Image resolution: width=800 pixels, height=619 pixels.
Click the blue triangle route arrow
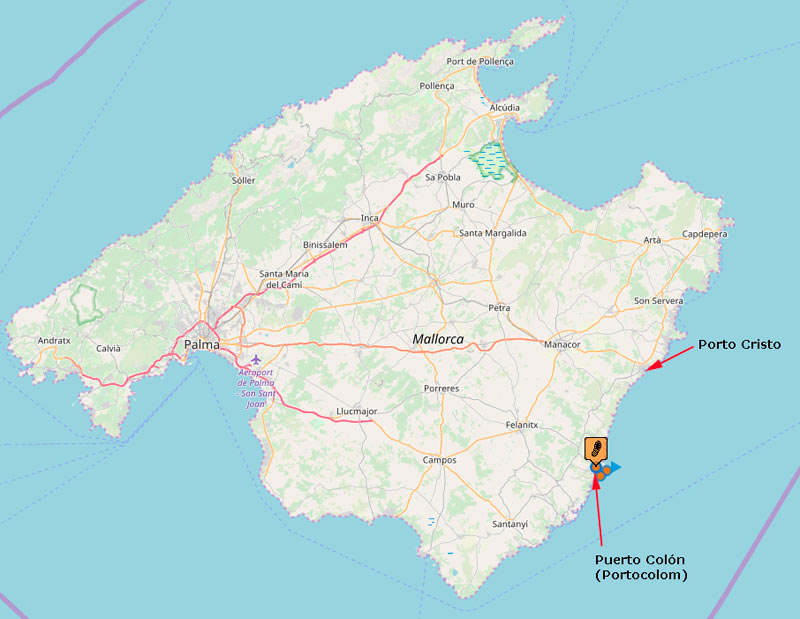pyautogui.click(x=615, y=467)
